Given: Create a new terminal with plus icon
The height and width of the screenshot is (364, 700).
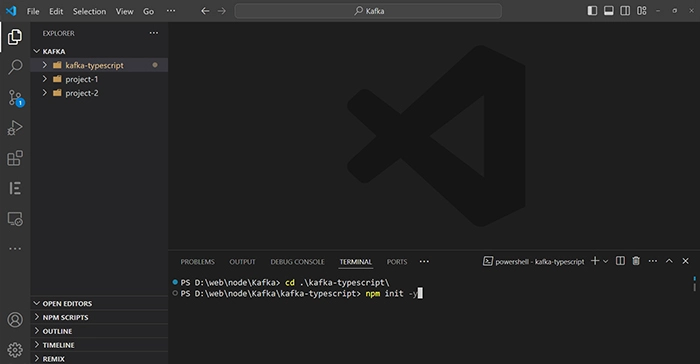Looking at the screenshot, I should coord(595,261).
